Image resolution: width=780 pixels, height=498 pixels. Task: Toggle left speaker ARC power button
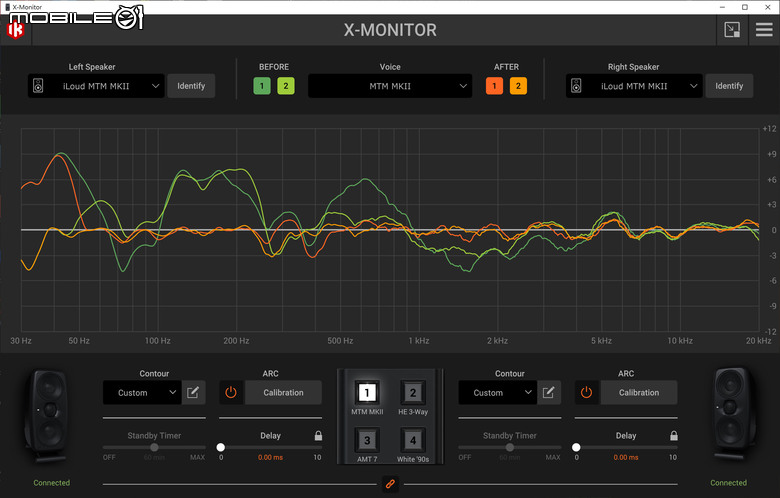[x=231, y=393]
